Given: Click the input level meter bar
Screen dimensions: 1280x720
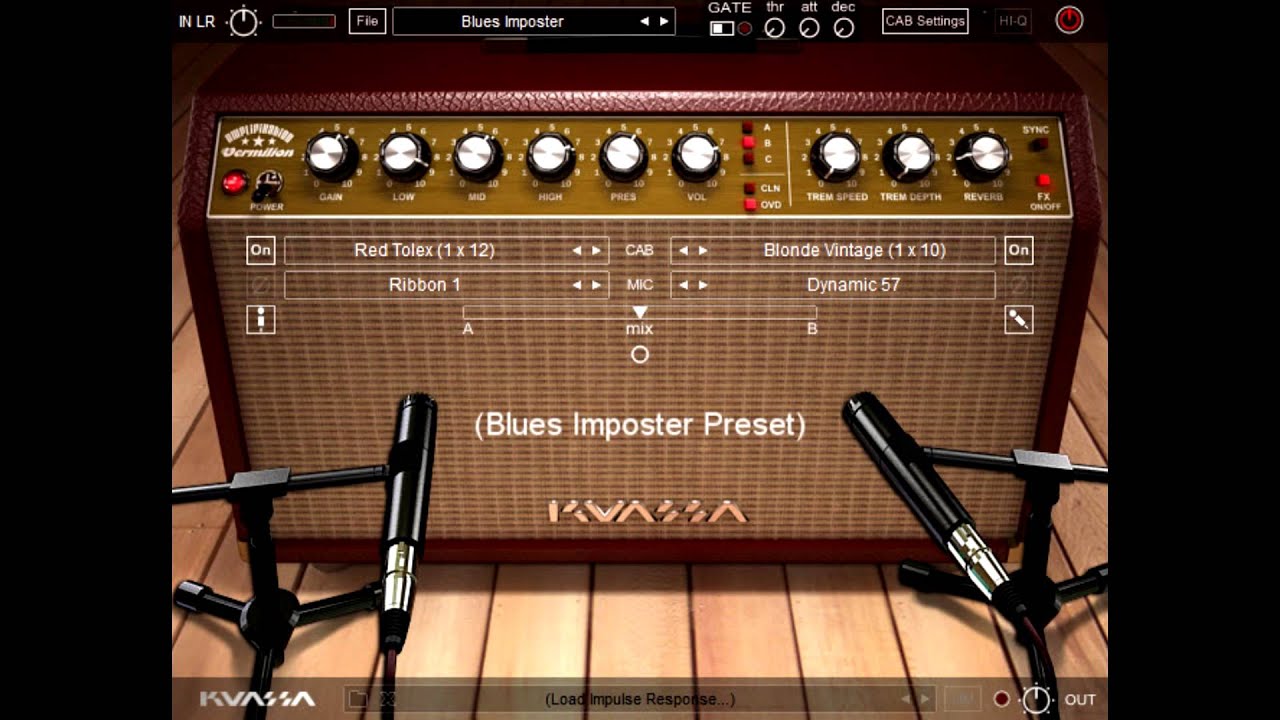Looking at the screenshot, I should point(304,21).
